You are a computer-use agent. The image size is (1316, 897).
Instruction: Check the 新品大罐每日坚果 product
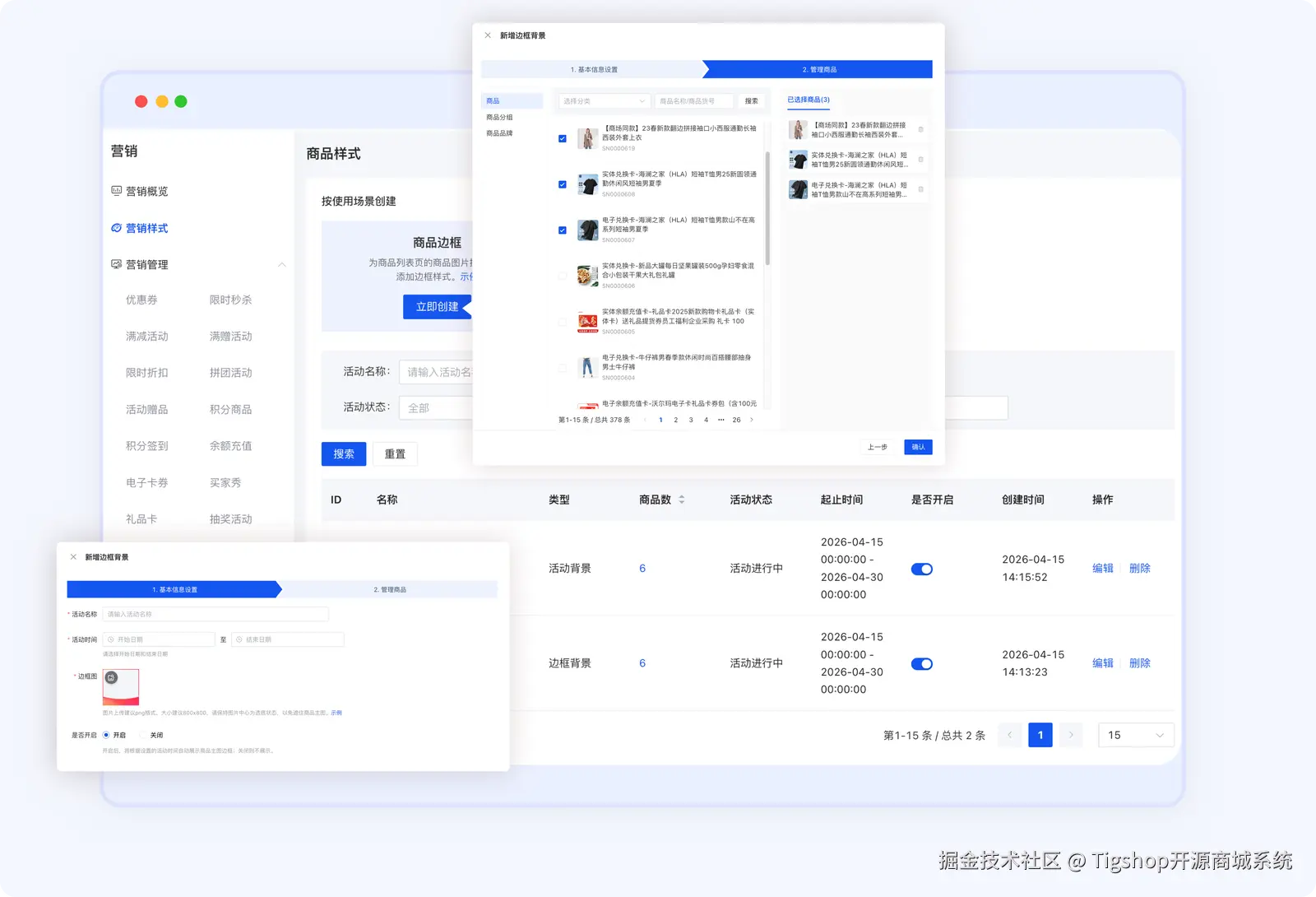[563, 276]
